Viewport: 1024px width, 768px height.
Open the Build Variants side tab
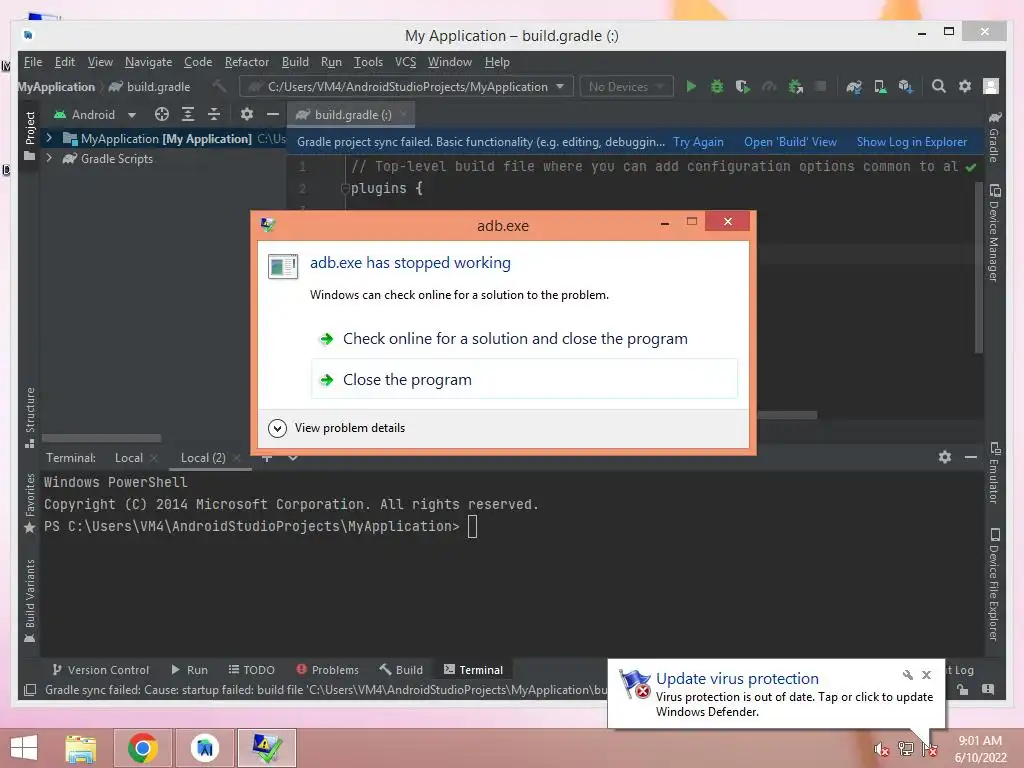(29, 601)
